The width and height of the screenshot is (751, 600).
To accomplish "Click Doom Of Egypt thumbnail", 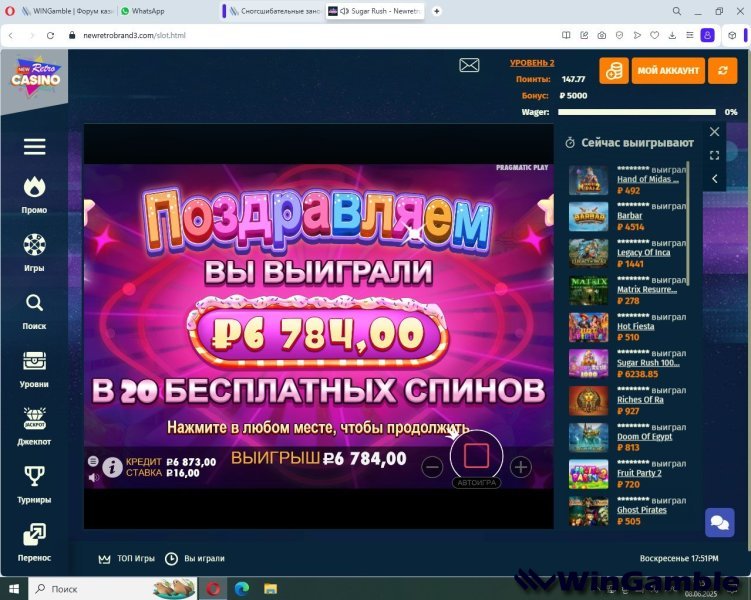I will click(x=588, y=437).
